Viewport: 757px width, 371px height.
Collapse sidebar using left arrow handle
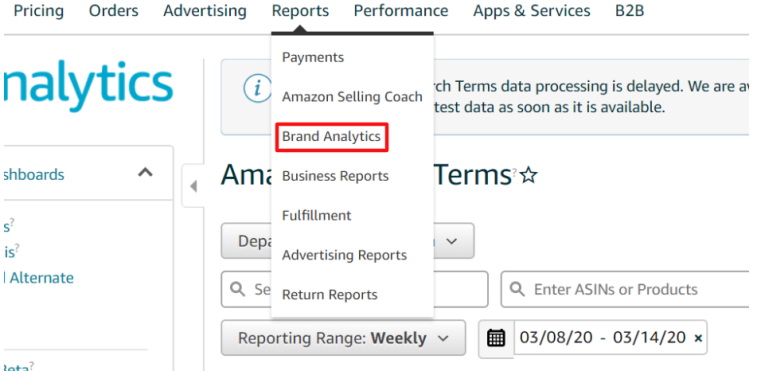pyautogui.click(x=194, y=186)
